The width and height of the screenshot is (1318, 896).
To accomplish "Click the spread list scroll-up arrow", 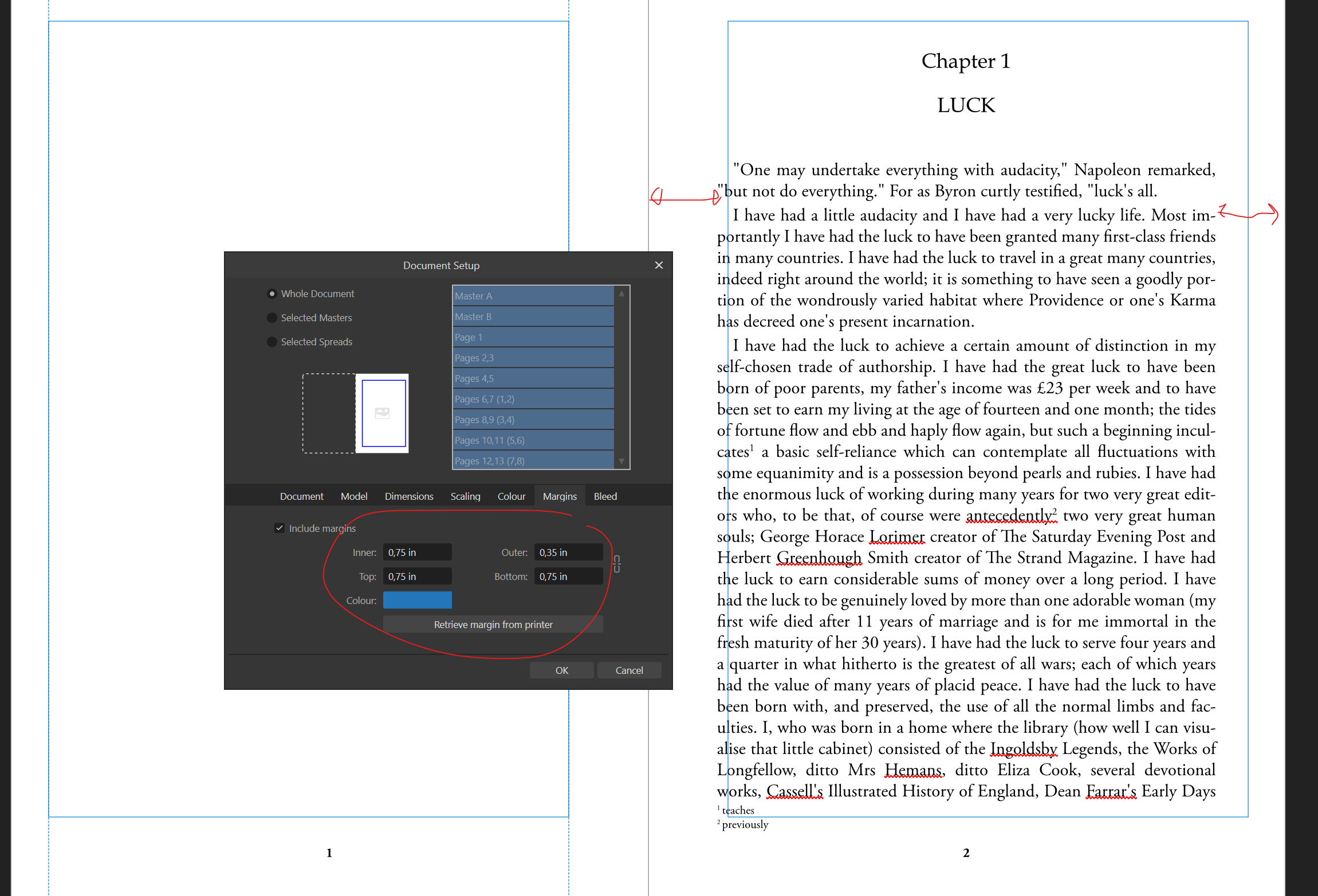I will 621,293.
